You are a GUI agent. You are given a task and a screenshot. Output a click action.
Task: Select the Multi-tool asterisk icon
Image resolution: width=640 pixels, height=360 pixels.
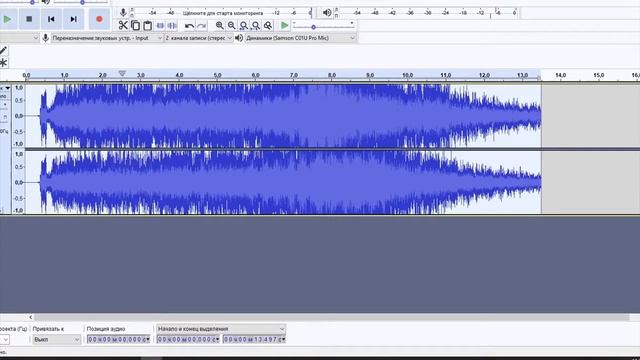(3, 62)
